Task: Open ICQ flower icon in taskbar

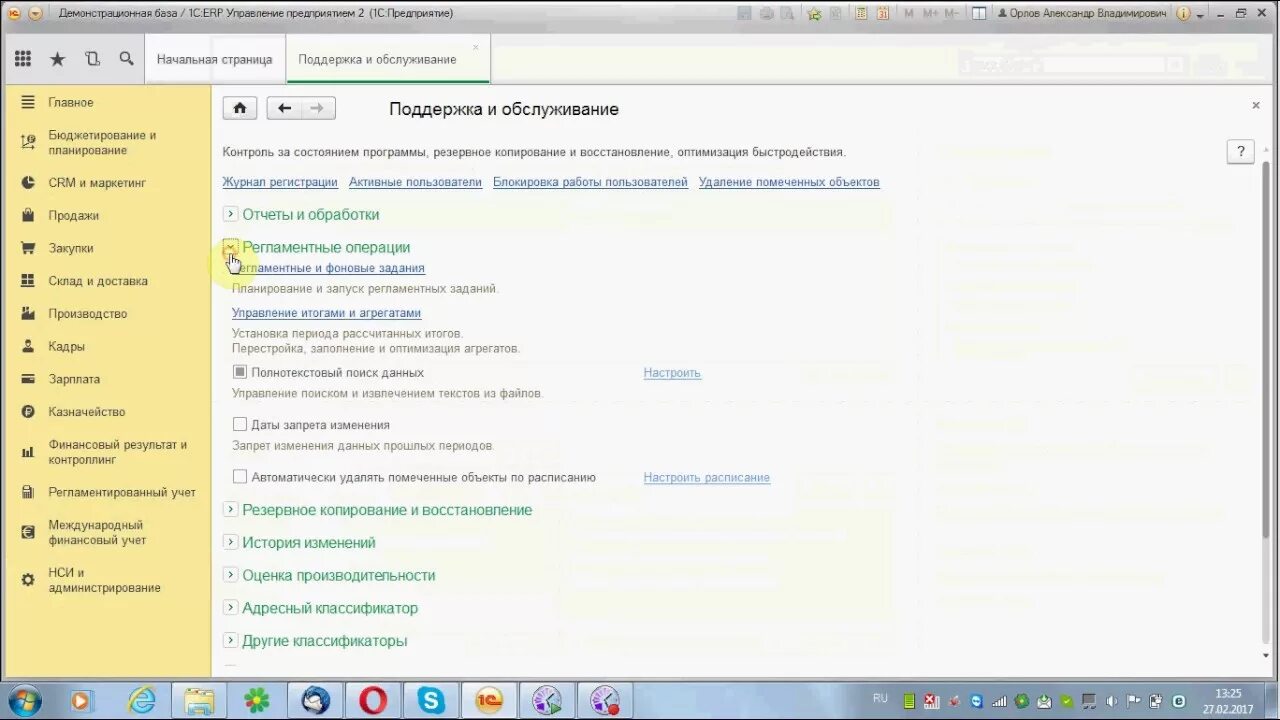Action: [x=257, y=700]
